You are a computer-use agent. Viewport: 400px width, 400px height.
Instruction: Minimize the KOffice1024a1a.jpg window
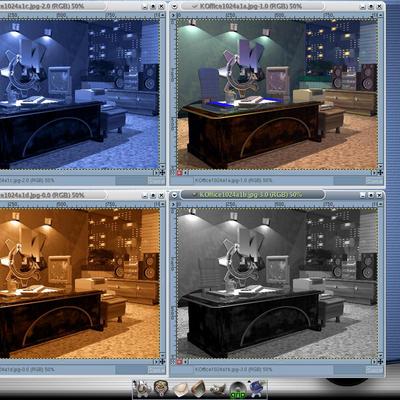(x=363, y=7)
